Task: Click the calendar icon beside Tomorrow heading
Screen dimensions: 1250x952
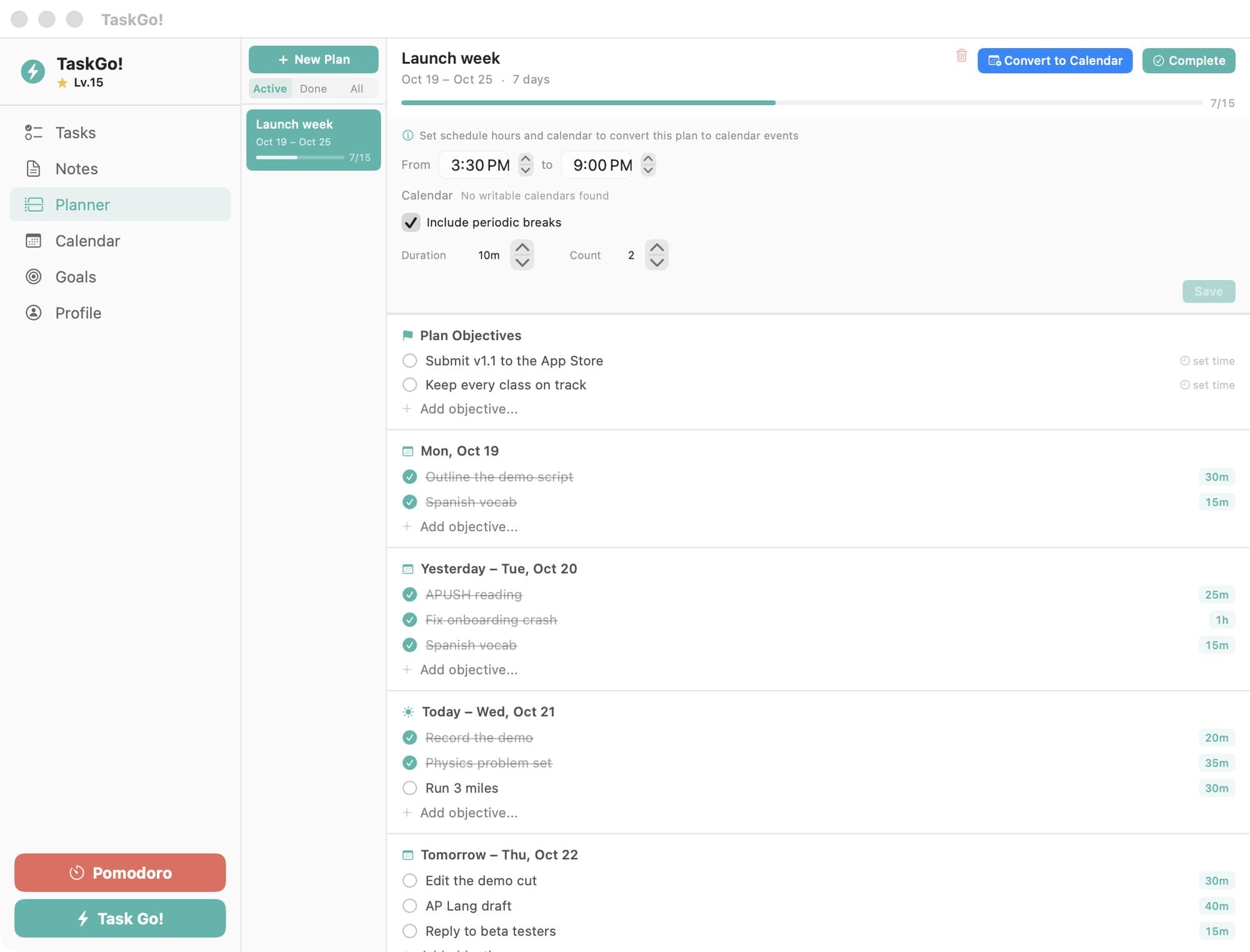Action: [407, 855]
